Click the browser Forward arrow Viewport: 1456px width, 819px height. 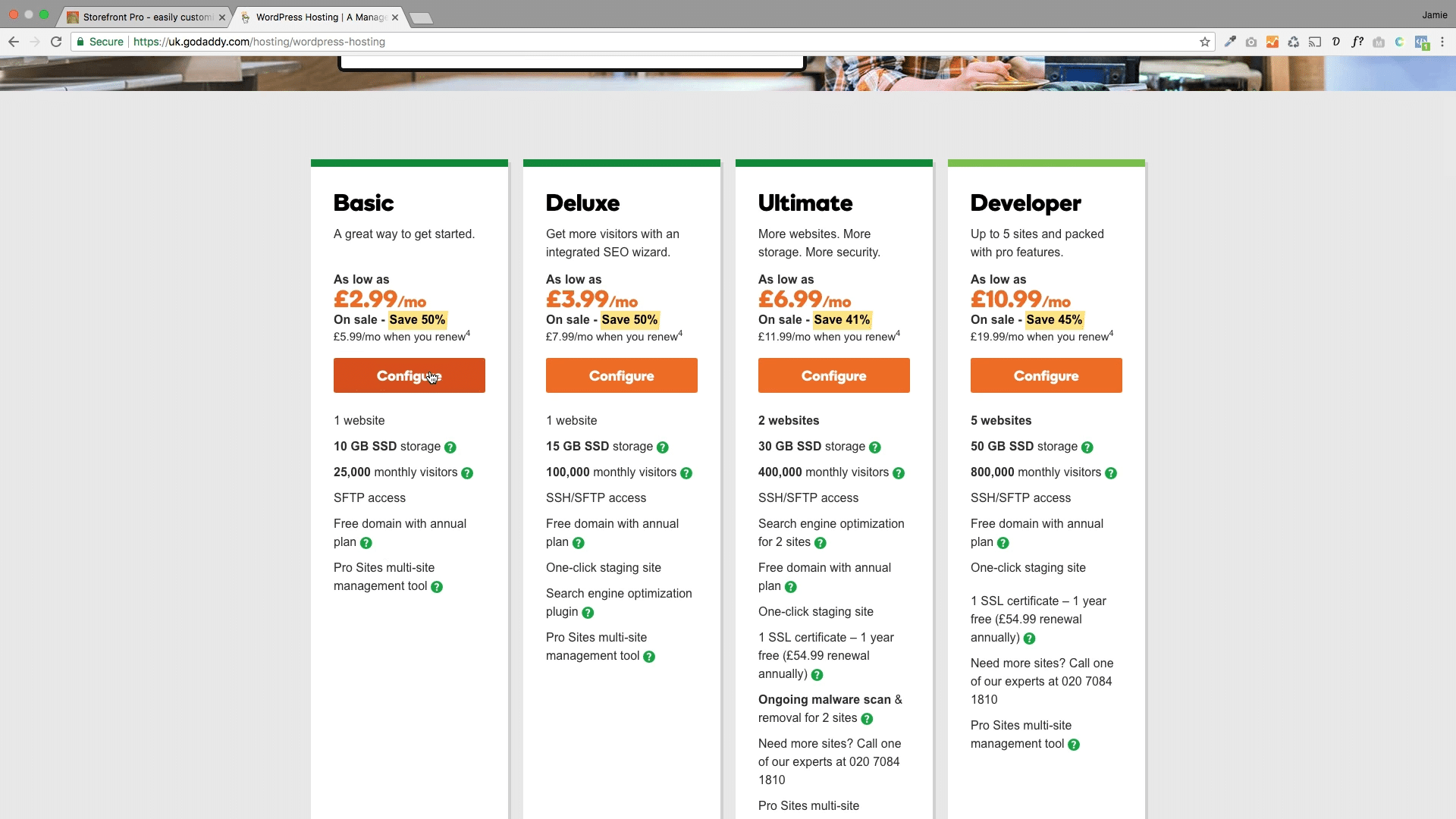pos(35,42)
